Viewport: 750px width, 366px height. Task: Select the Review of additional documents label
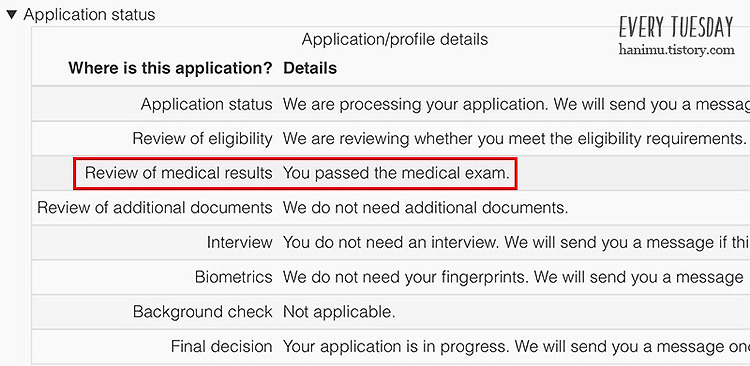click(x=155, y=208)
